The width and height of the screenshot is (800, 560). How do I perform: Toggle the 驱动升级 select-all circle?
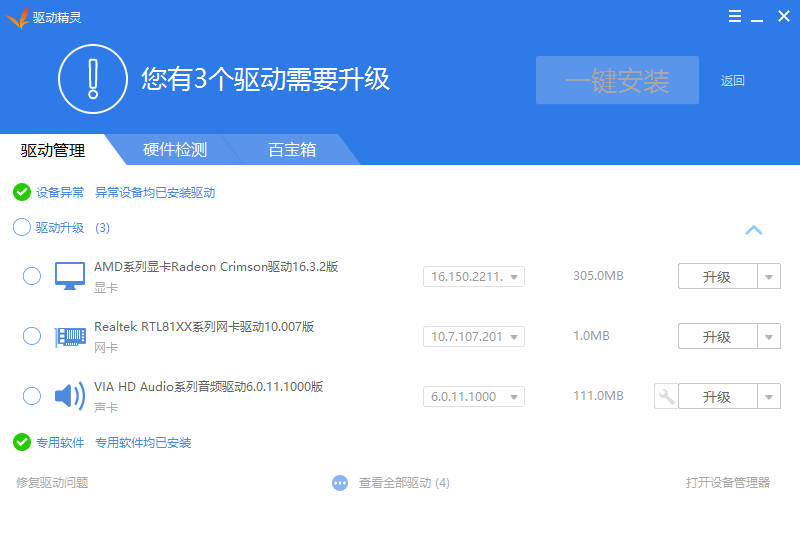tap(22, 227)
